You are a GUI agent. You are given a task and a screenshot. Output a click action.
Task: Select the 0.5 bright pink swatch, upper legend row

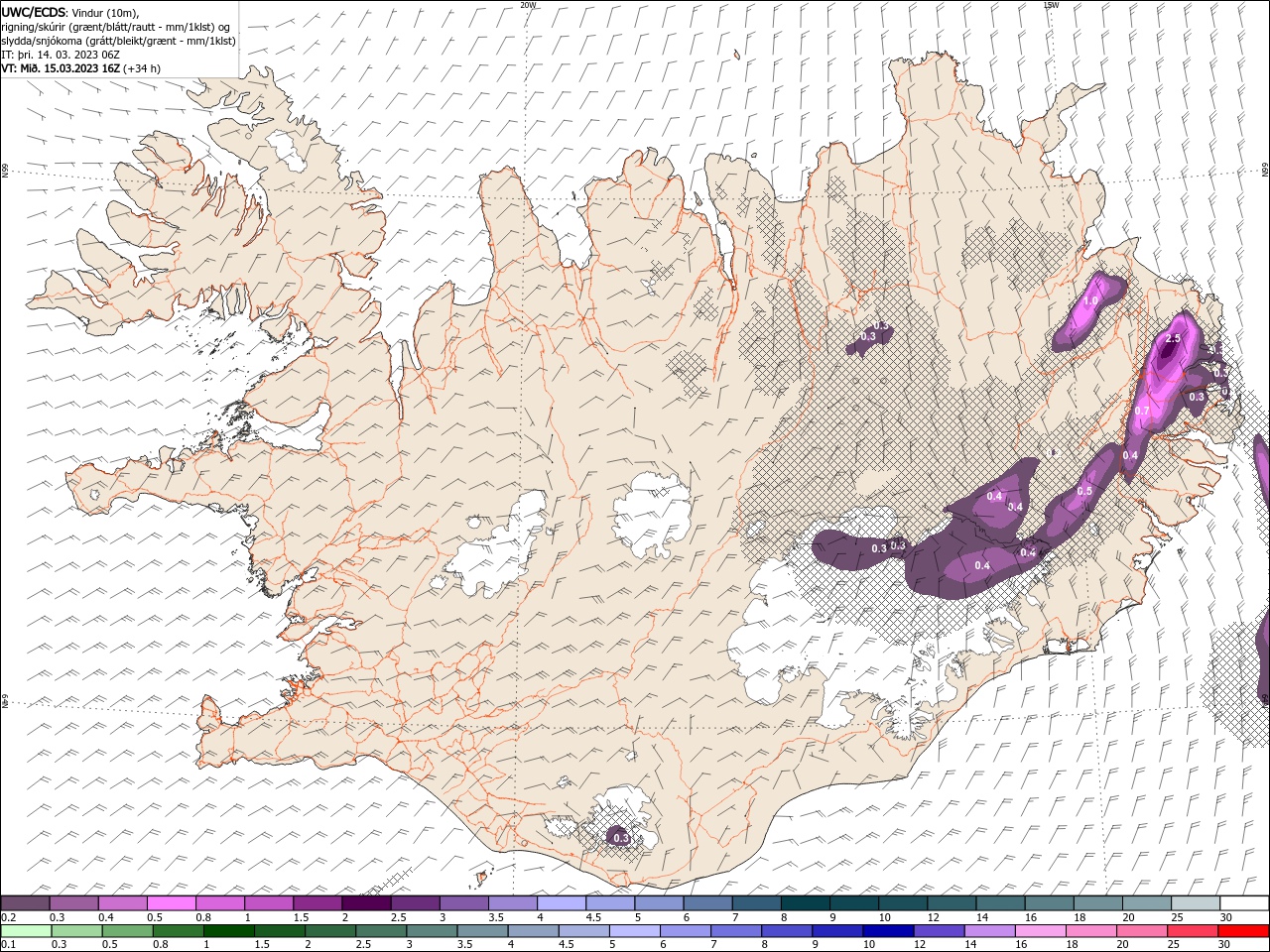(x=172, y=903)
